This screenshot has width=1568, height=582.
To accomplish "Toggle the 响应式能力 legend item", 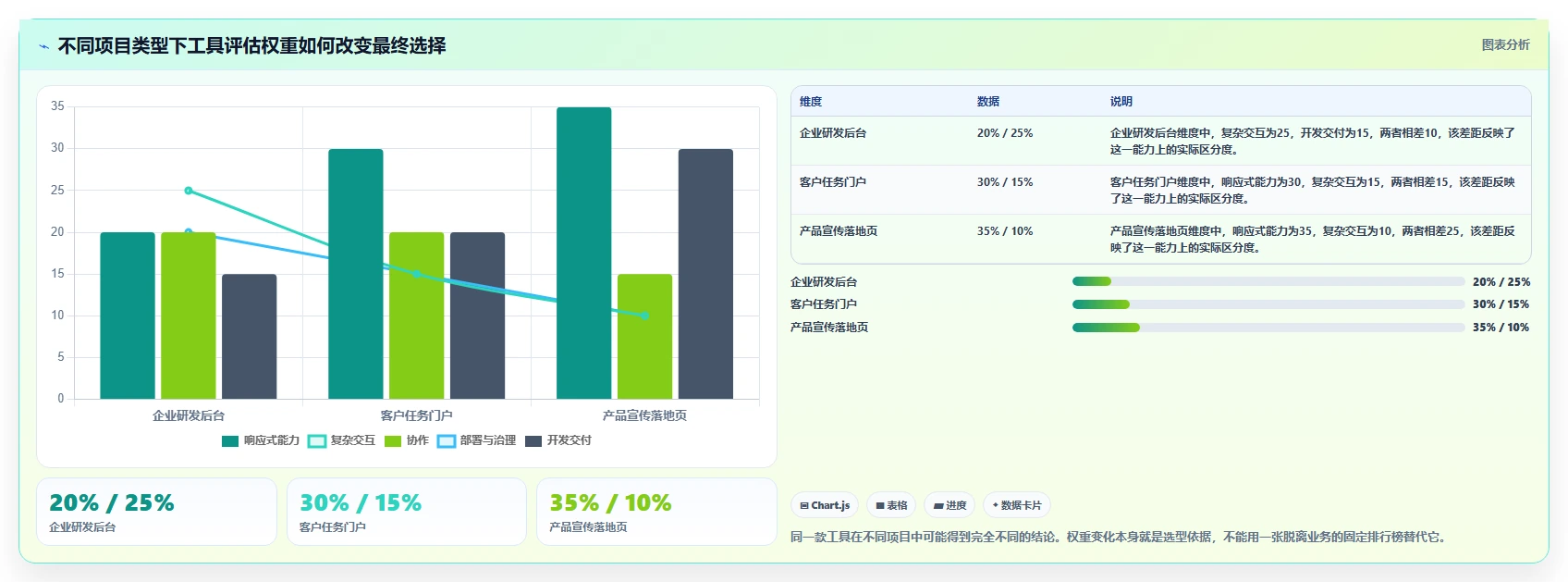I will [x=261, y=440].
